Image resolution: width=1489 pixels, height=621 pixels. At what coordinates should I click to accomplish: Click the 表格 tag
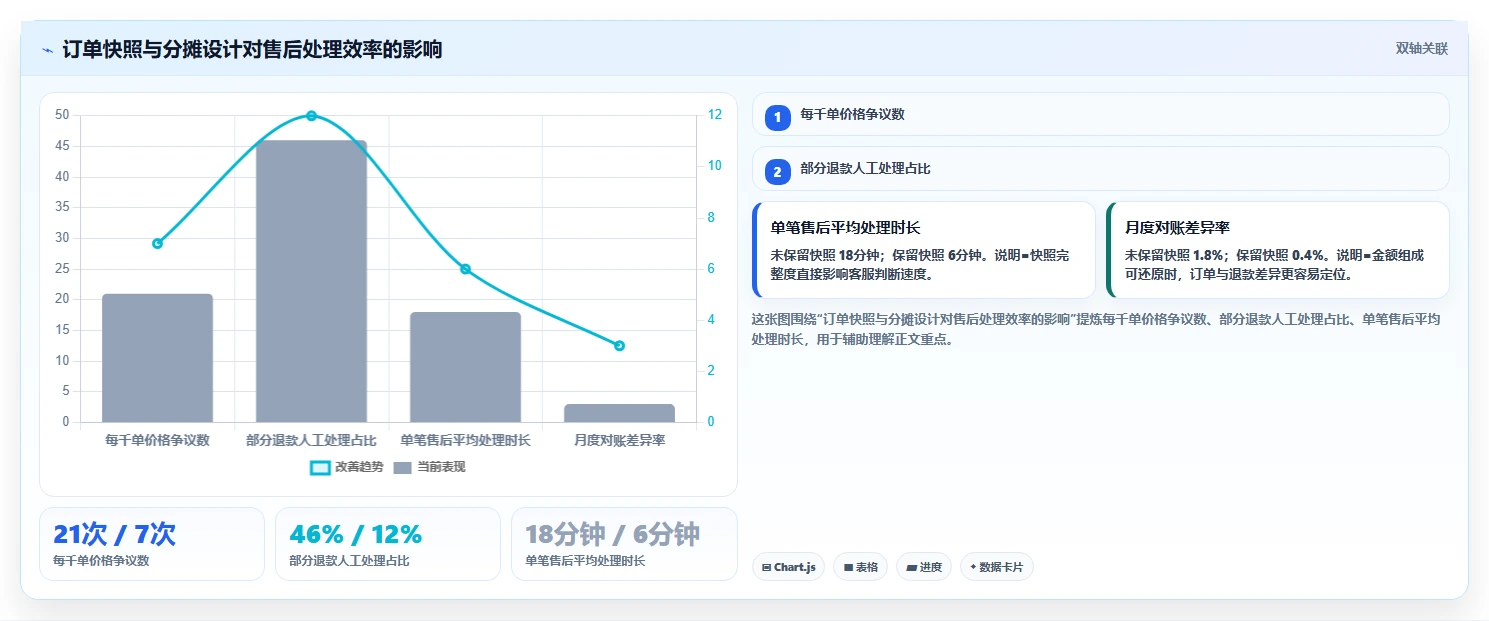860,567
